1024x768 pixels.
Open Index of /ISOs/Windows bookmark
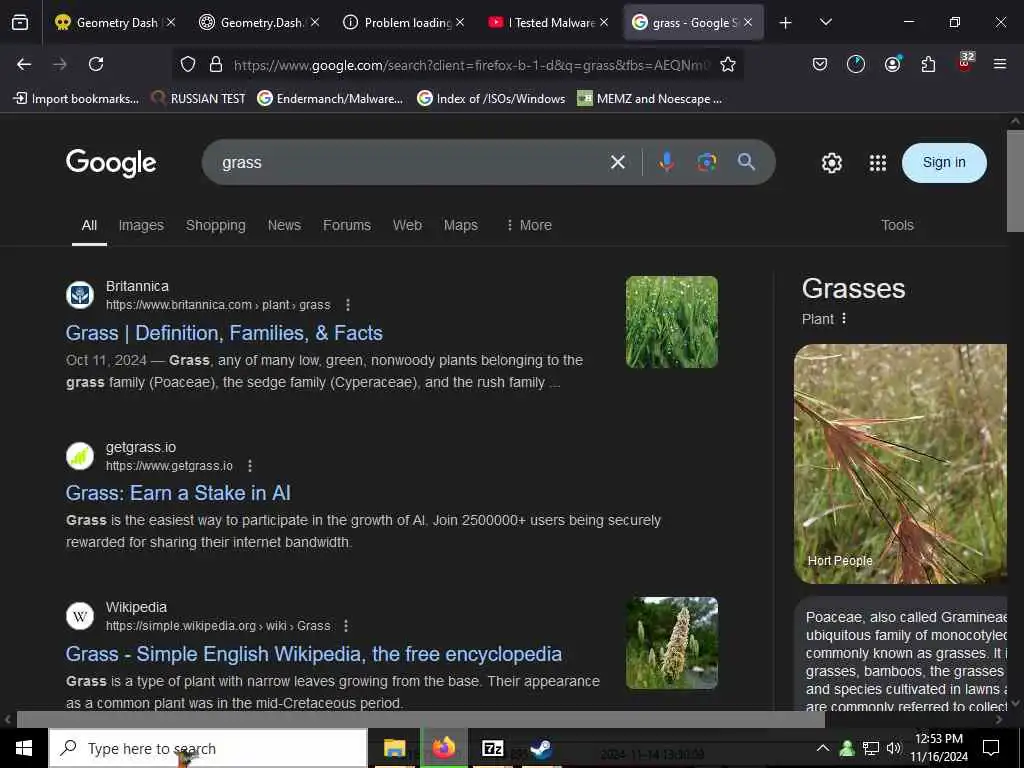[x=491, y=99]
